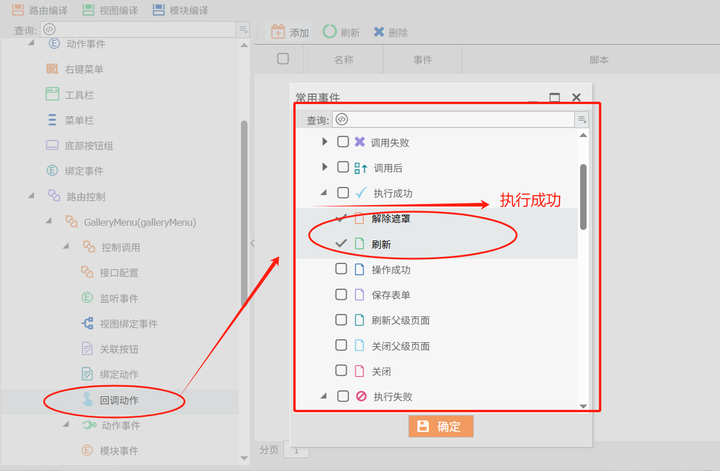720x471 pixels.
Task: Select the 路由控制 chain icon
Action: coord(54,196)
